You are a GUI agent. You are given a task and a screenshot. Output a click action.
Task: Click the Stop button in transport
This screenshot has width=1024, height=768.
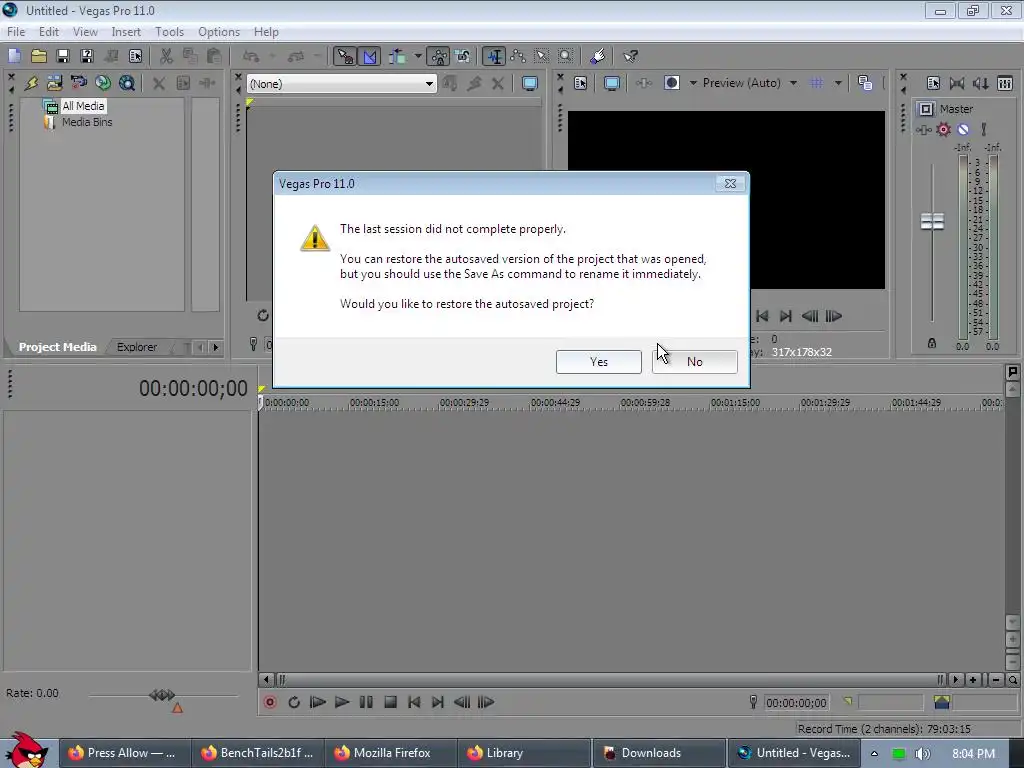(x=391, y=702)
